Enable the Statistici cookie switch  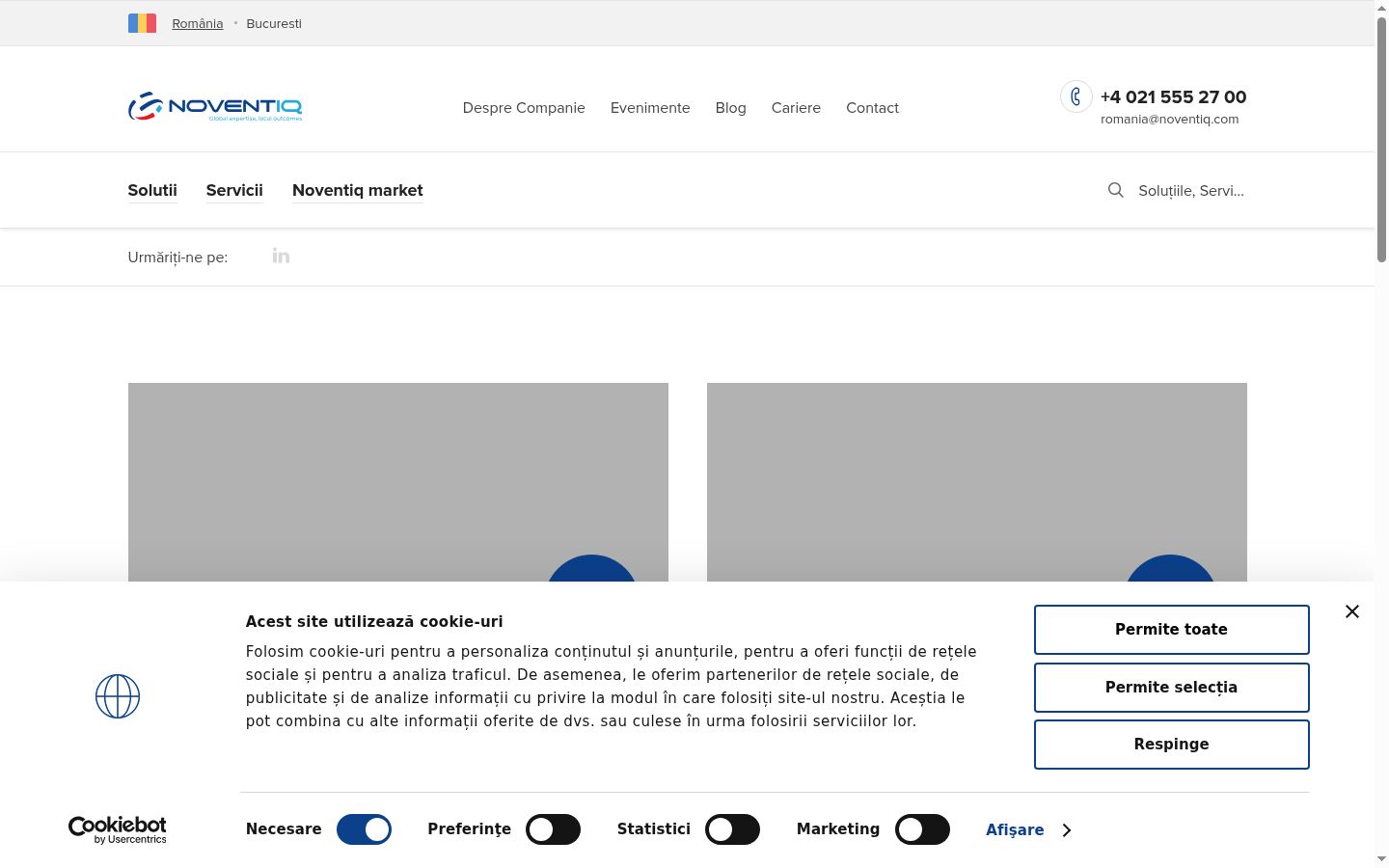click(732, 829)
